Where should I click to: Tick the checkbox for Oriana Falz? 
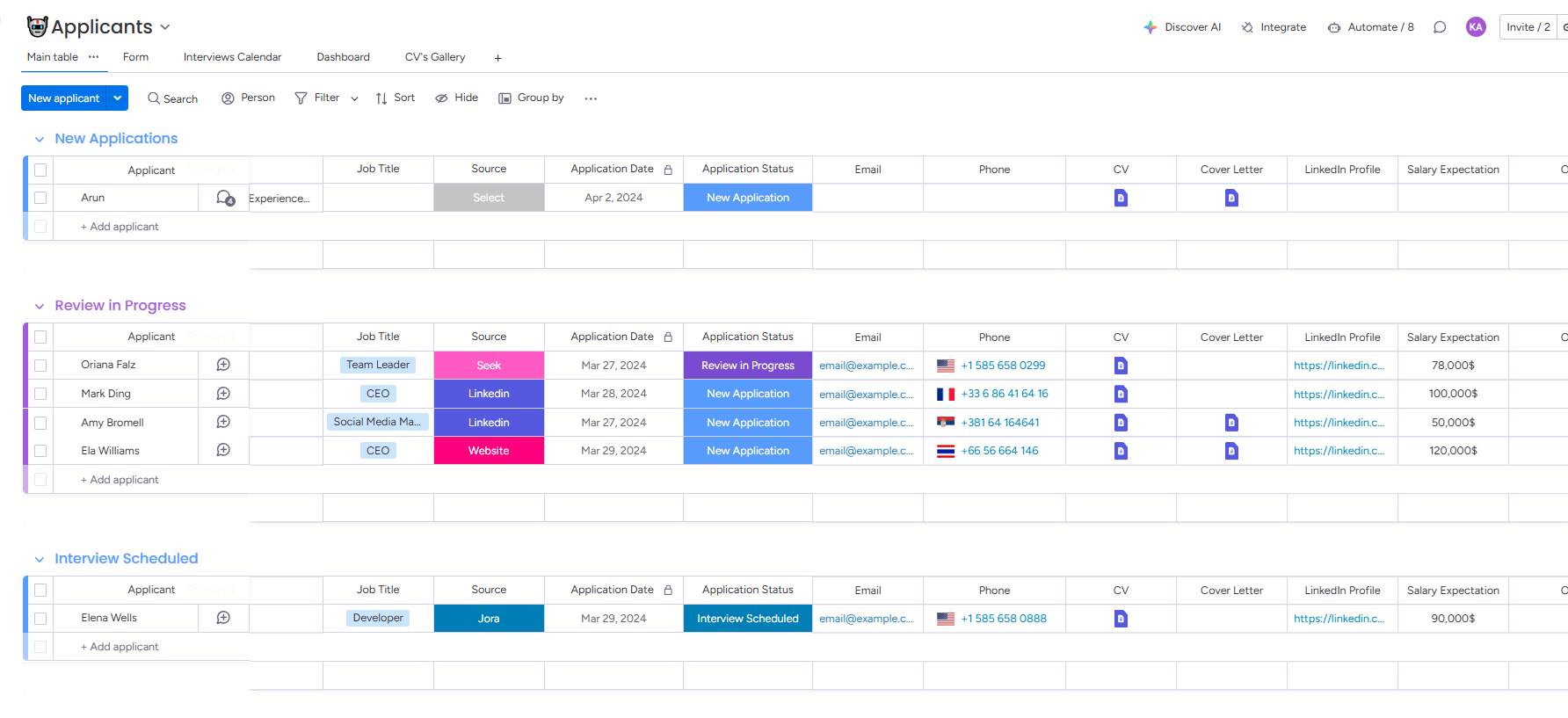[40, 365]
